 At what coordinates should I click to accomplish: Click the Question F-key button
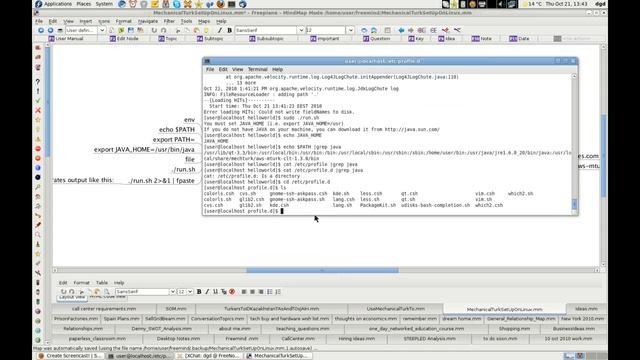(376, 39)
